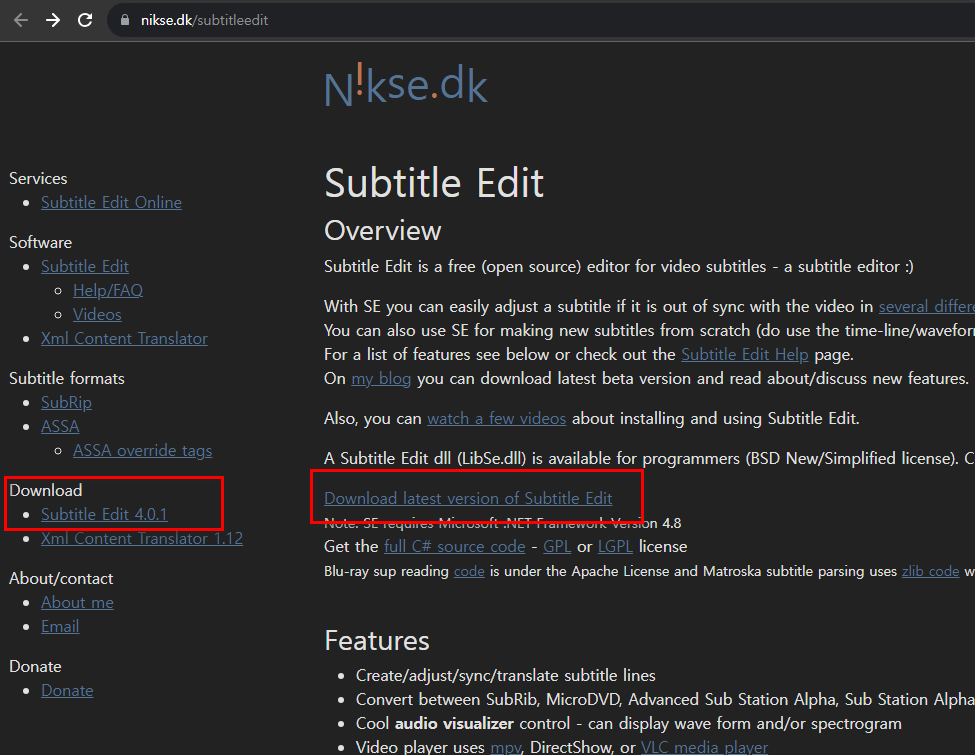The height and width of the screenshot is (755, 975).
Task: Open the 'zlib code' link
Action: (930, 571)
